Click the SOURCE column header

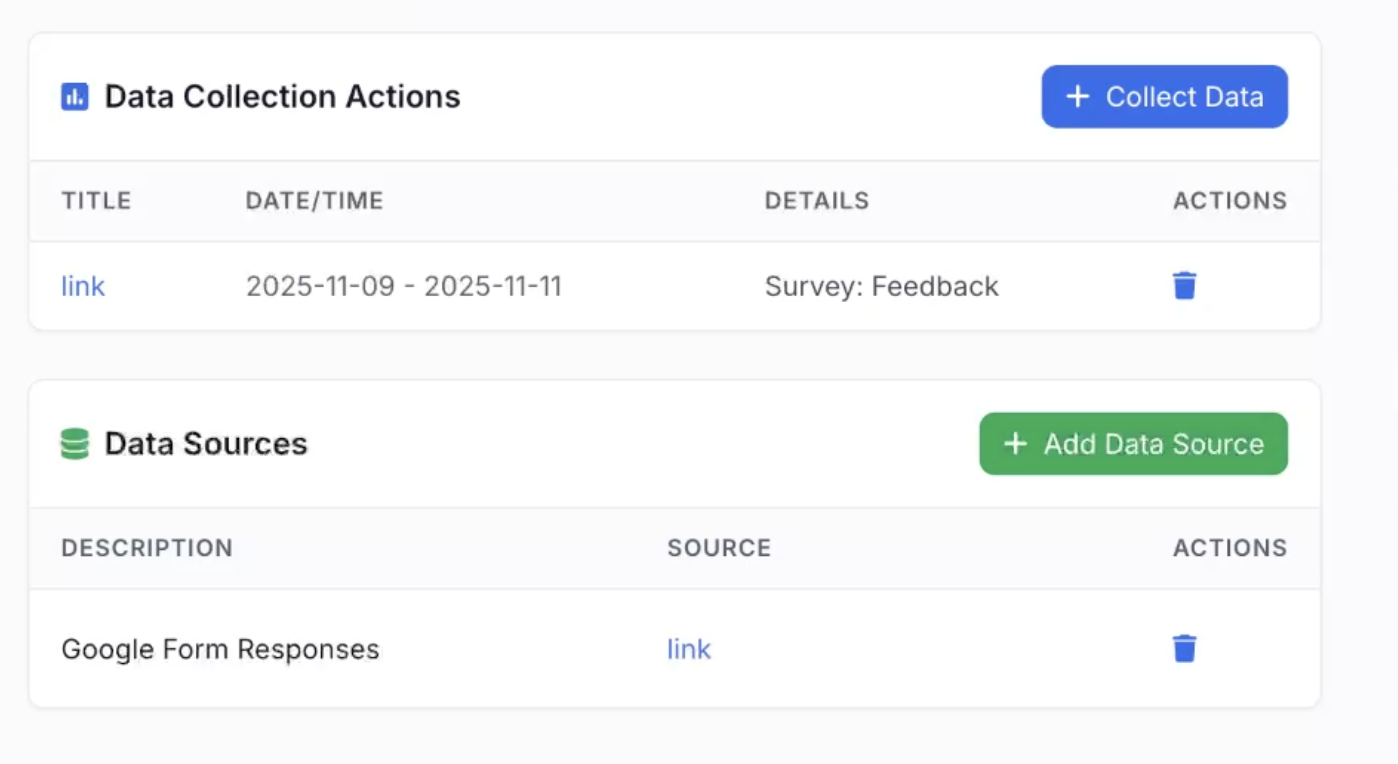pyautogui.click(x=719, y=548)
